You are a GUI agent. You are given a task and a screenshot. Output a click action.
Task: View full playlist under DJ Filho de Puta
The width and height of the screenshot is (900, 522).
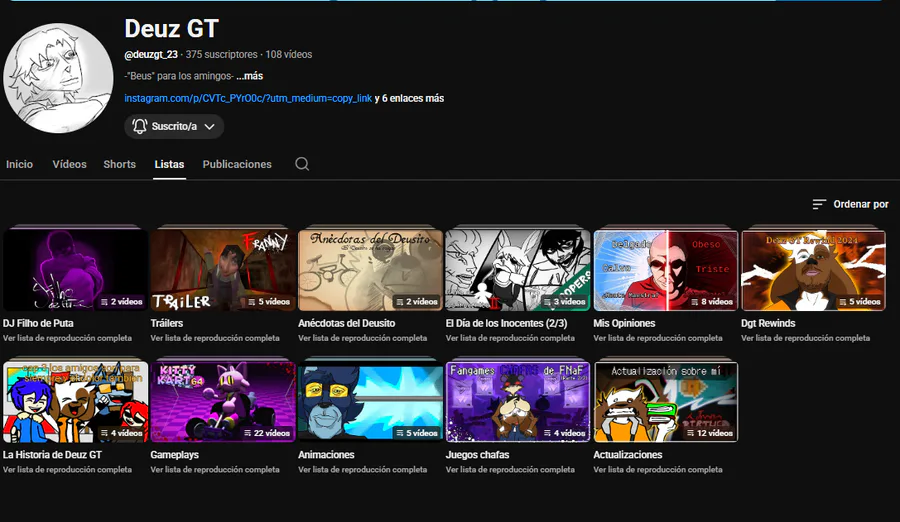[x=67, y=338]
